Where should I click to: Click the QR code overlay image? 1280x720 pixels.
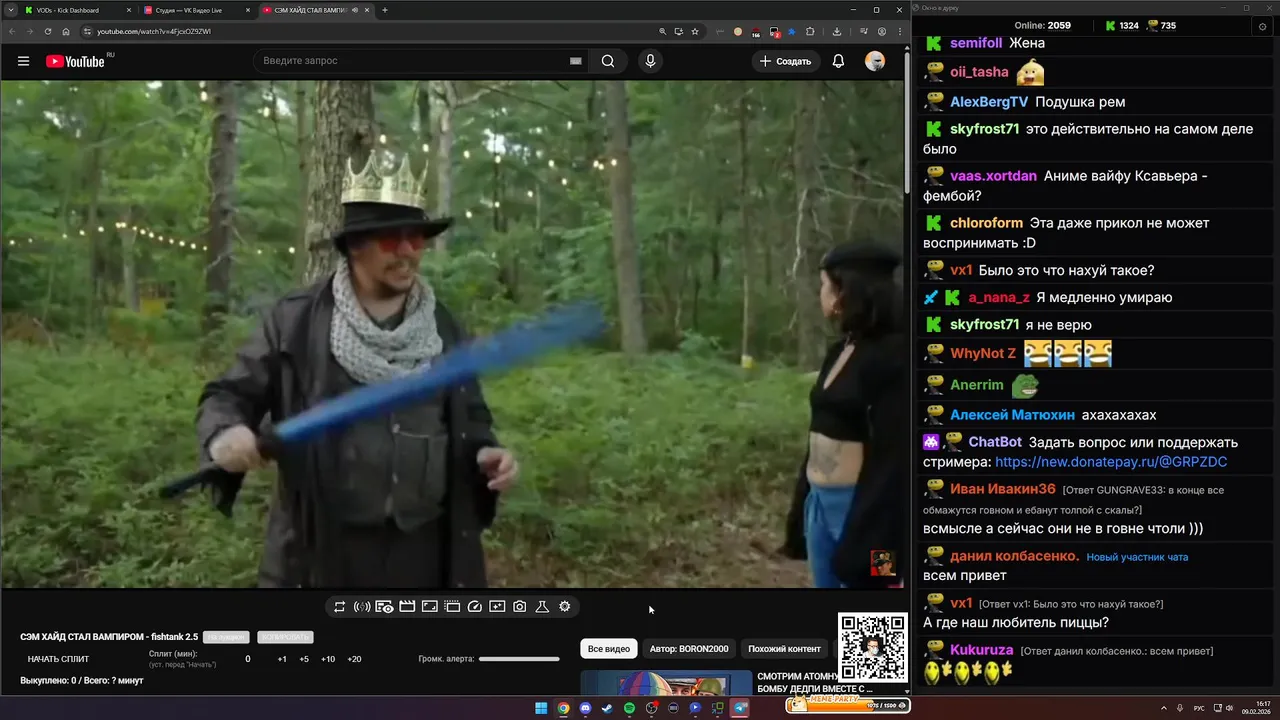[873, 647]
